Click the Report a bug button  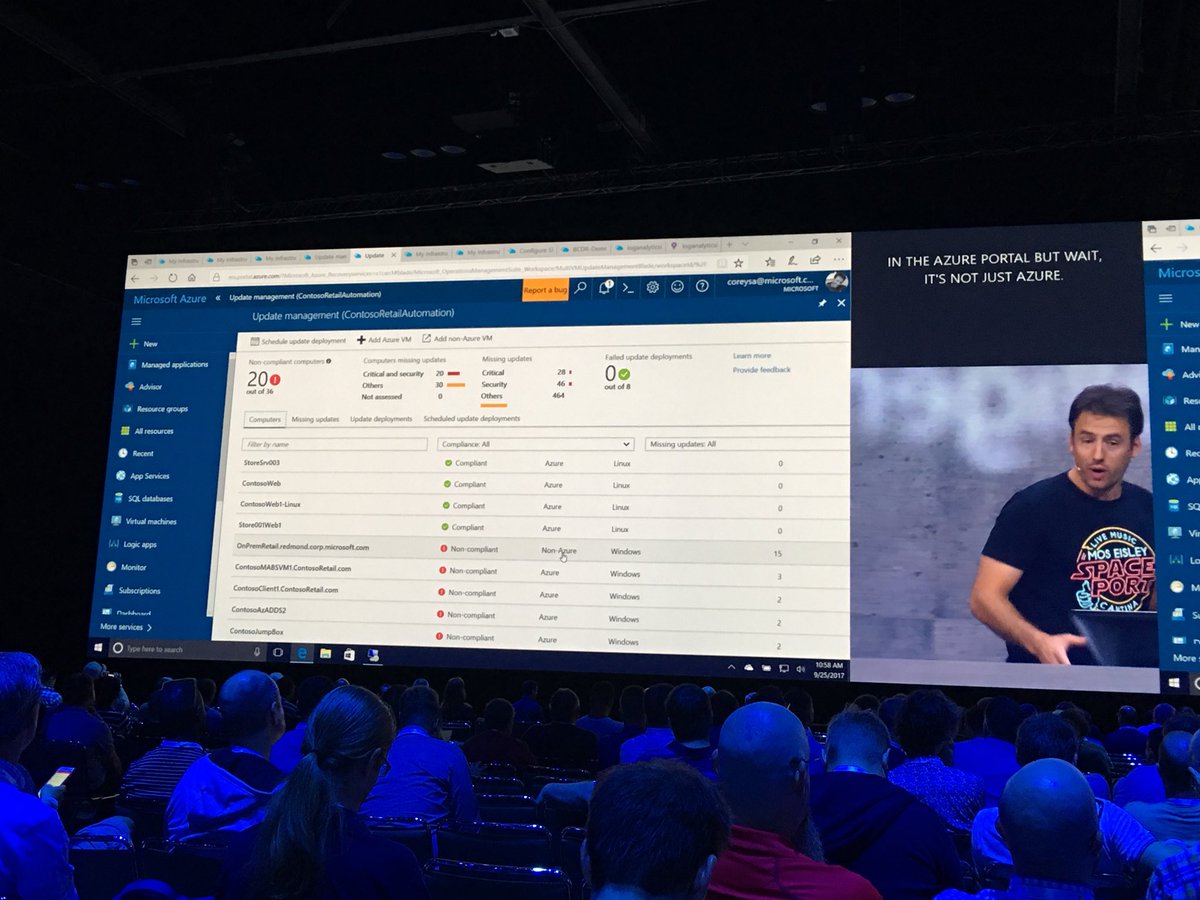545,290
